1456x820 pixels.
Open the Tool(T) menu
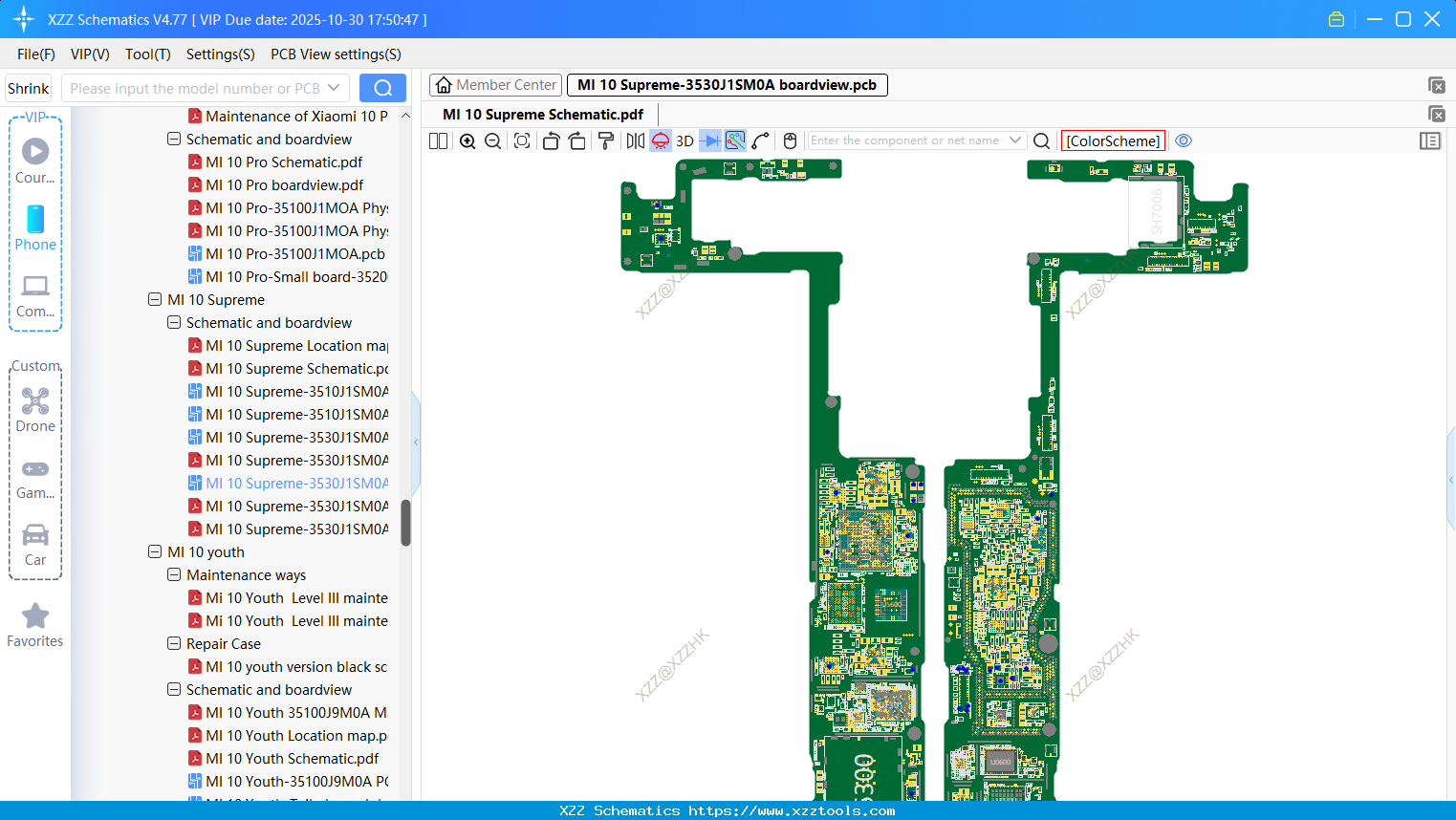(147, 54)
